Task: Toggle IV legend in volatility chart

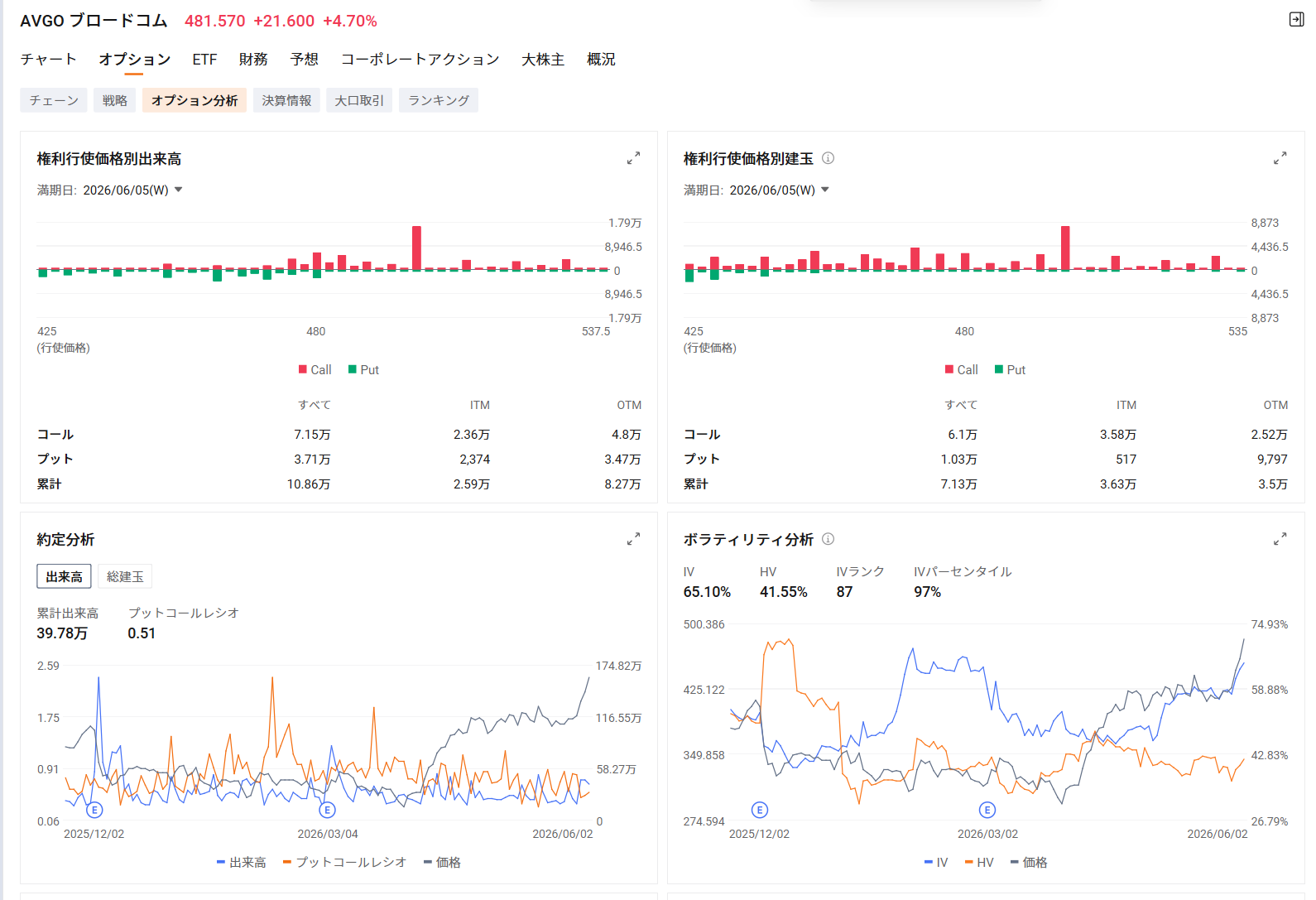Action: (935, 862)
